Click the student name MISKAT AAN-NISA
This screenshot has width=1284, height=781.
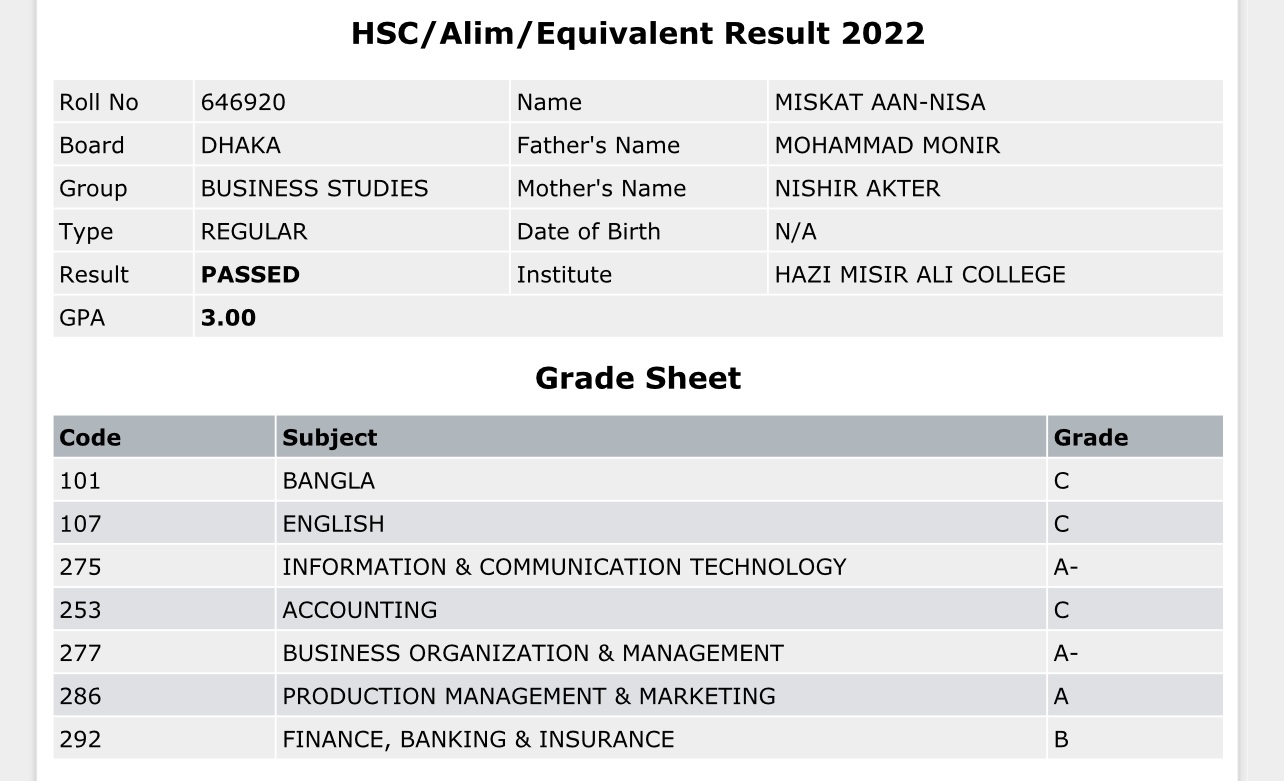pos(880,102)
